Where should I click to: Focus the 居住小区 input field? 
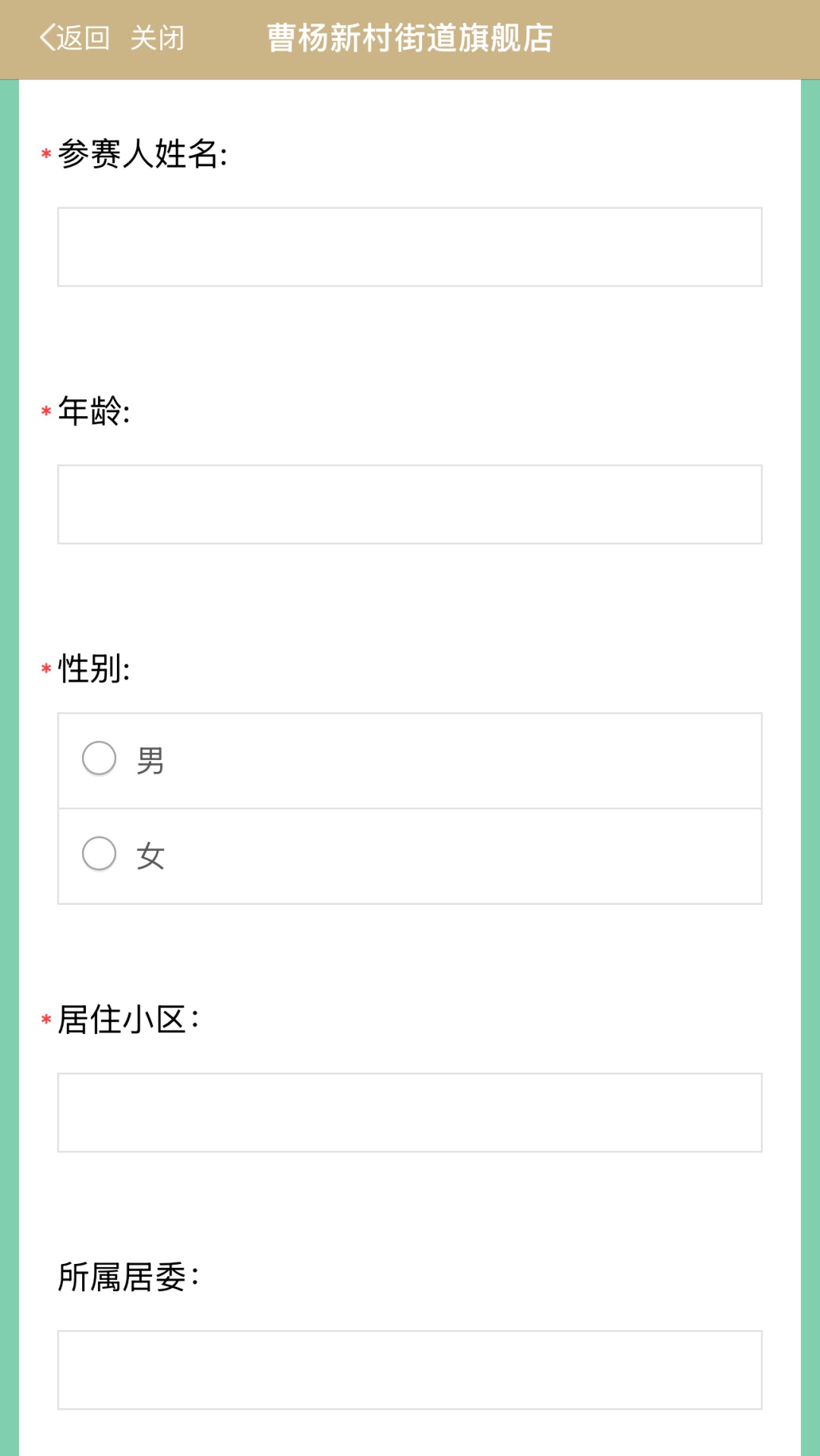tap(410, 1112)
